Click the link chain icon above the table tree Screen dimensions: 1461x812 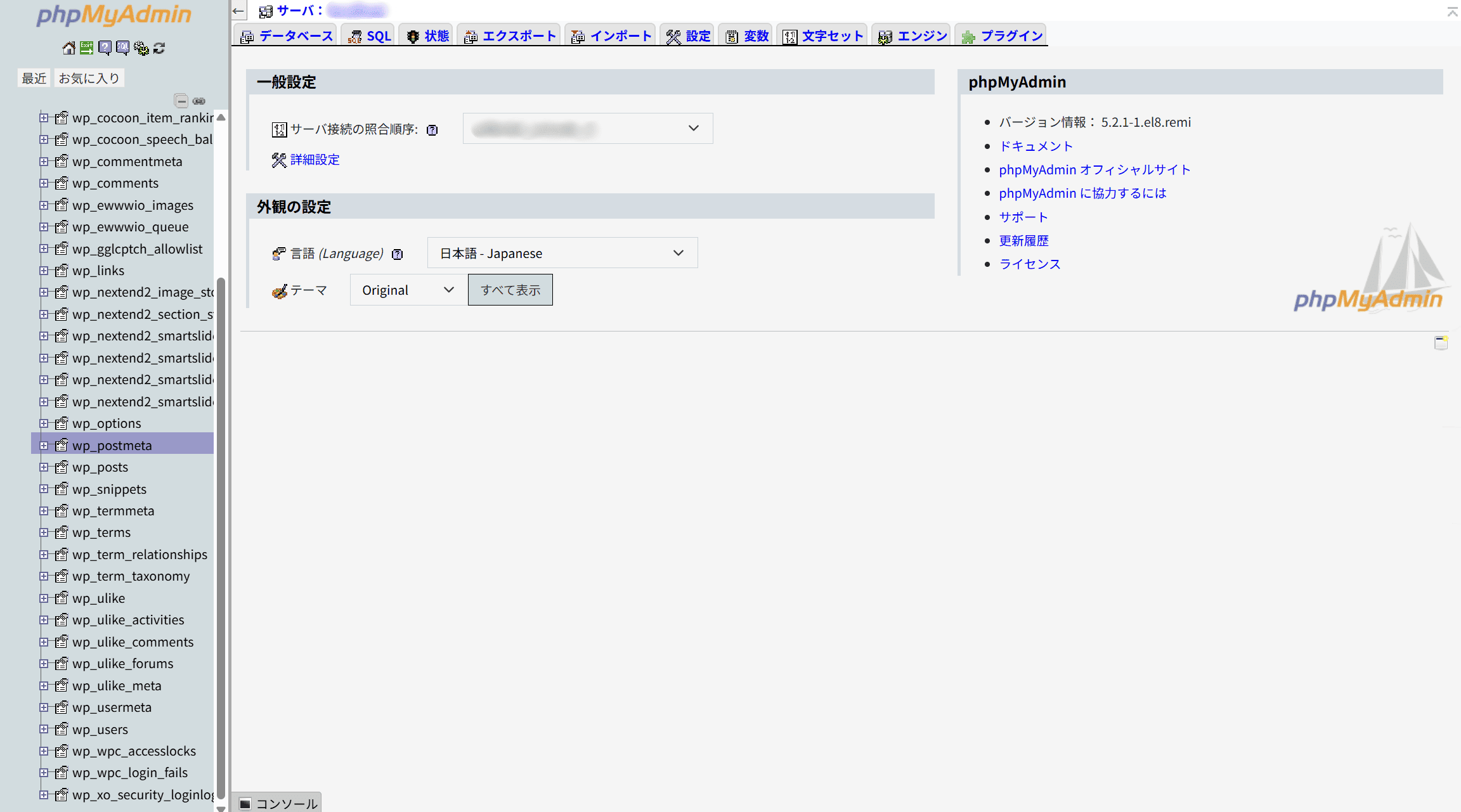[x=199, y=101]
